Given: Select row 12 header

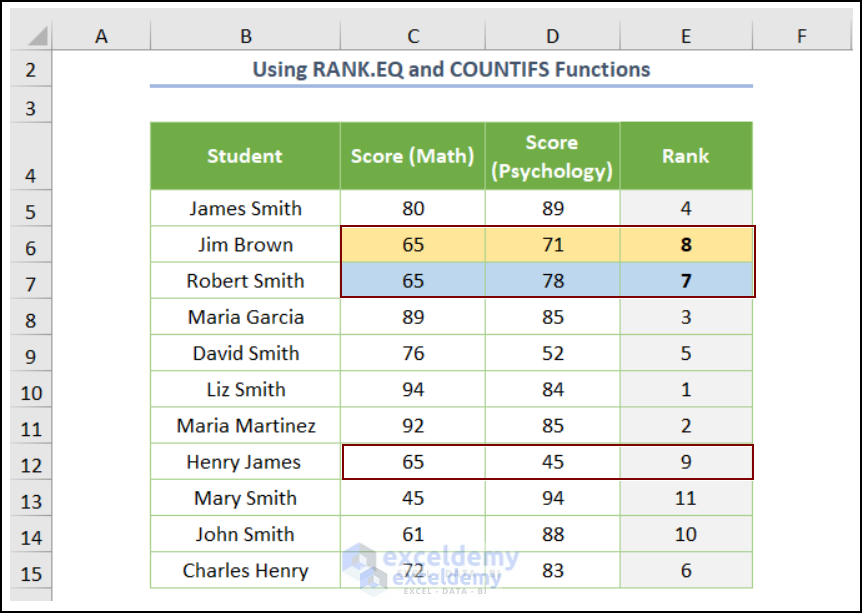Looking at the screenshot, I should pyautogui.click(x=31, y=462).
